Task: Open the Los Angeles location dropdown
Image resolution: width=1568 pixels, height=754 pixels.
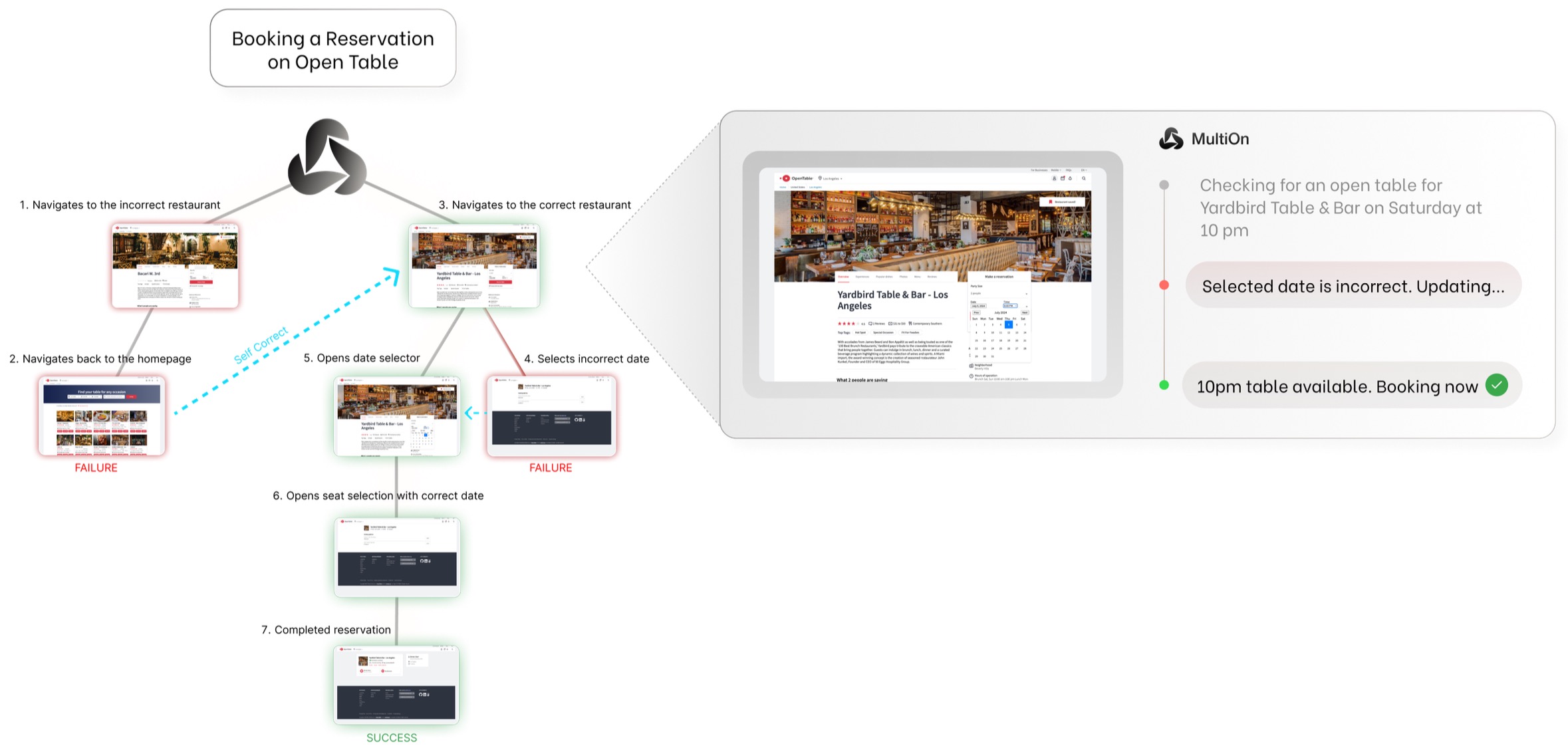Action: pos(831,178)
